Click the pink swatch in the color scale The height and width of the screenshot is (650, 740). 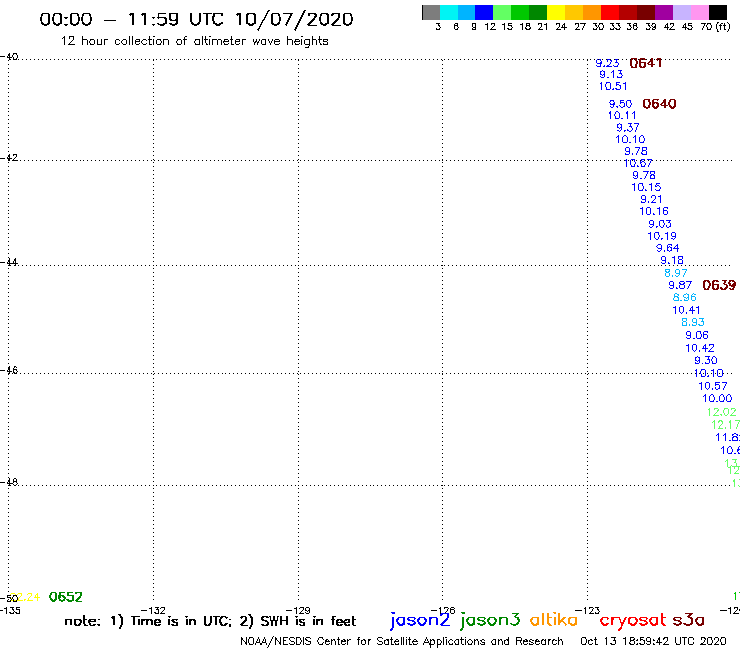coord(699,12)
